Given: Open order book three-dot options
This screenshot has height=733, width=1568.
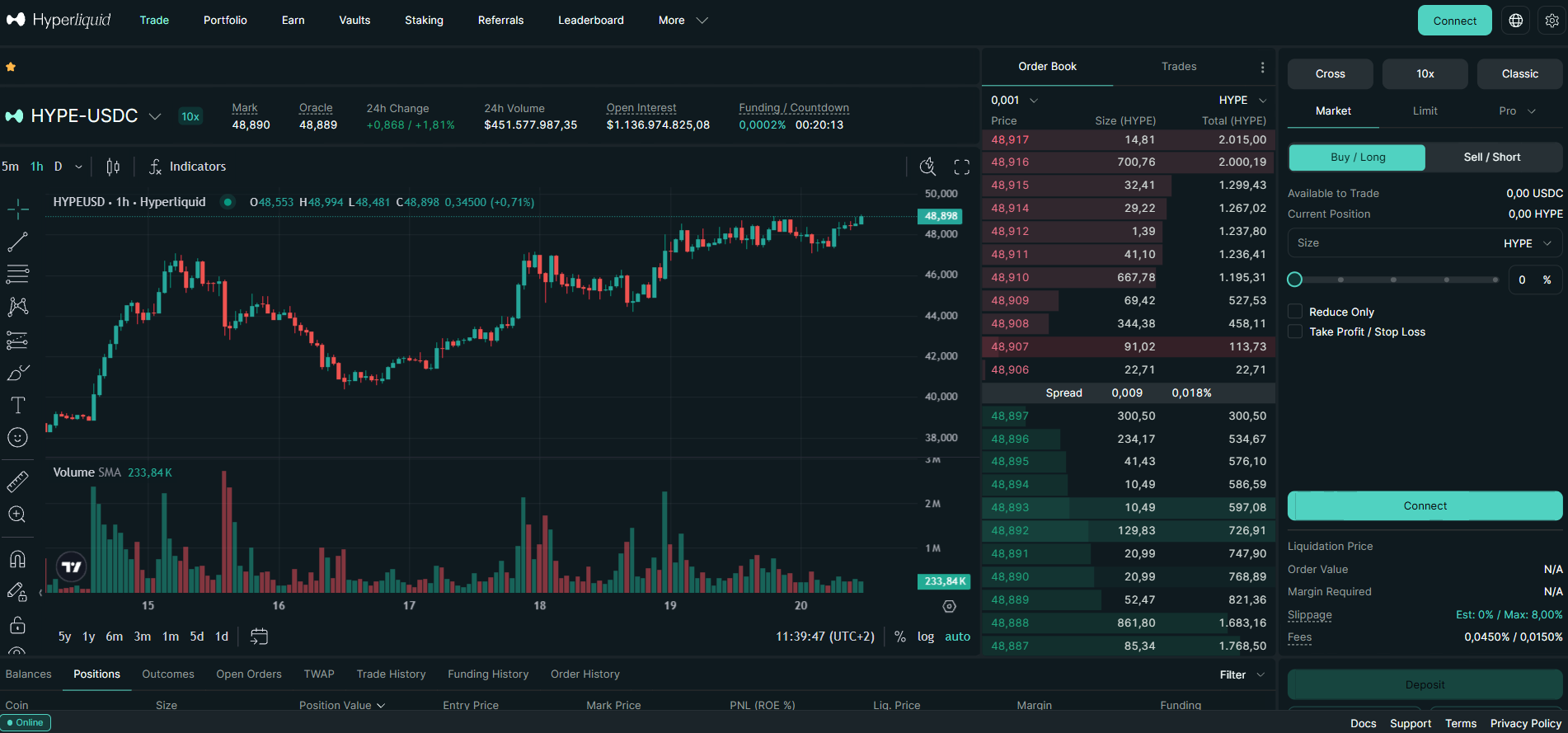Looking at the screenshot, I should click(x=1262, y=67).
